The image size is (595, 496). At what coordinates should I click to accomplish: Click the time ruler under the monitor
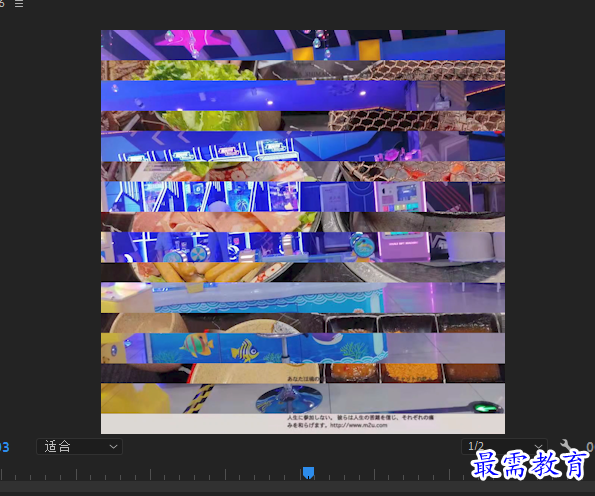(298, 474)
